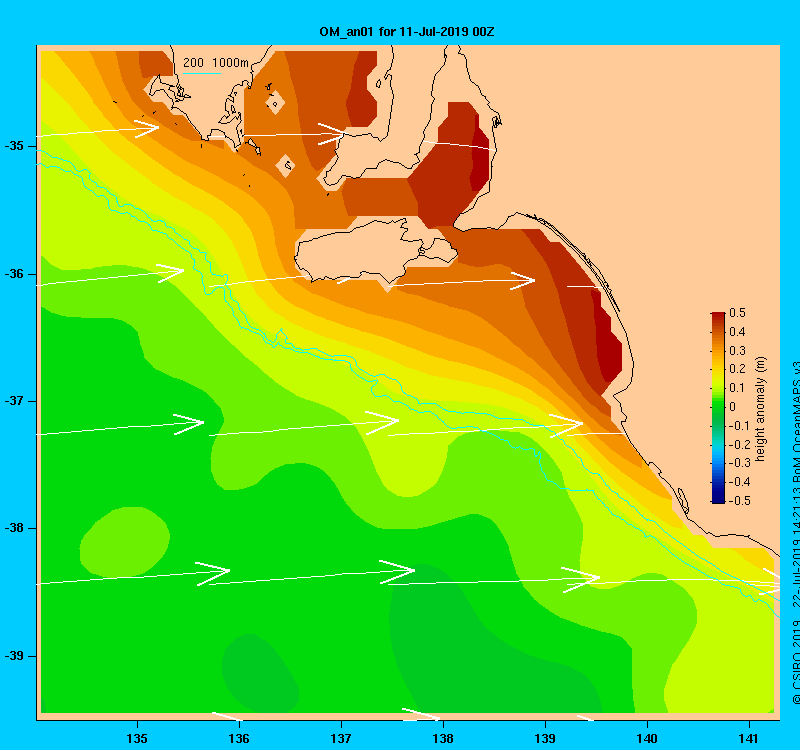Click the -0.2 value on the color scale
This screenshot has height=750, width=800.
tap(739, 444)
